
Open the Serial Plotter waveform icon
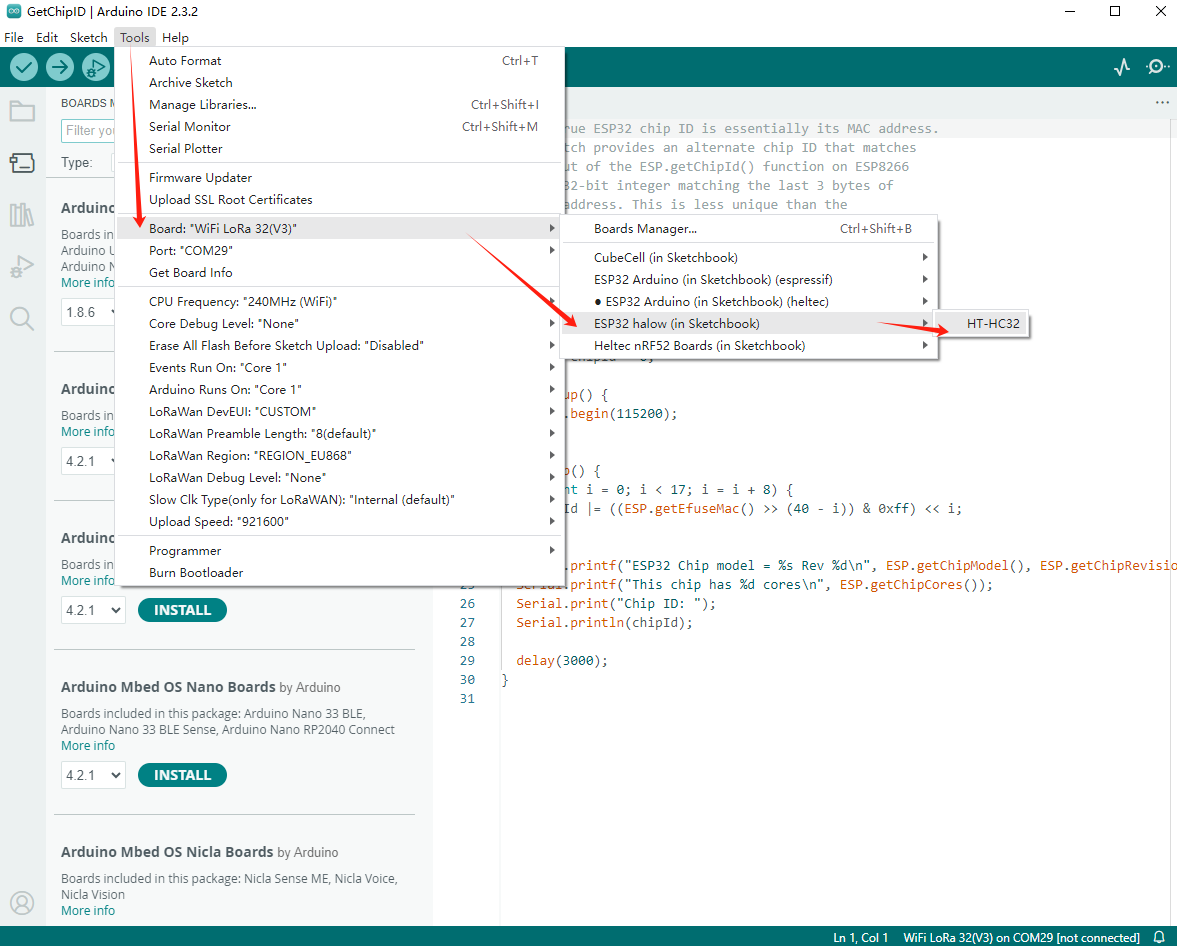1122,67
